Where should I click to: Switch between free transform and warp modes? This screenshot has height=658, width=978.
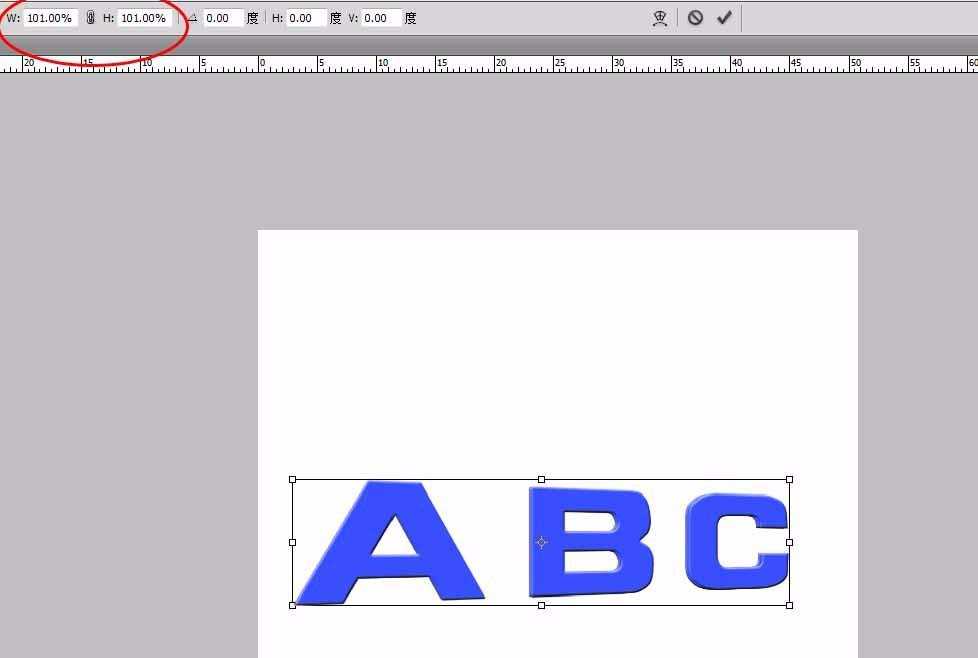660,17
